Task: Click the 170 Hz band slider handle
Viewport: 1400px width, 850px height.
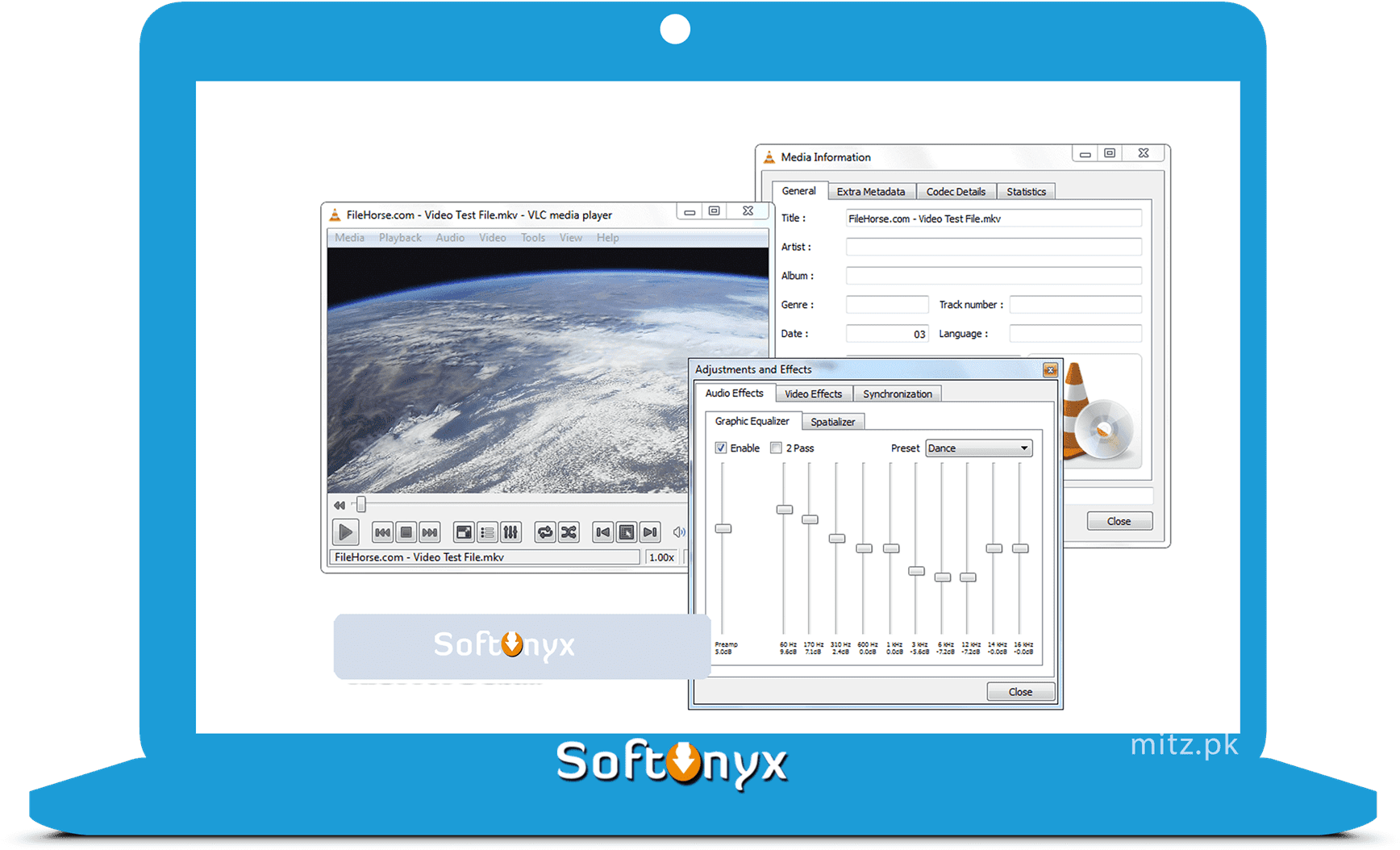Action: pos(810,519)
